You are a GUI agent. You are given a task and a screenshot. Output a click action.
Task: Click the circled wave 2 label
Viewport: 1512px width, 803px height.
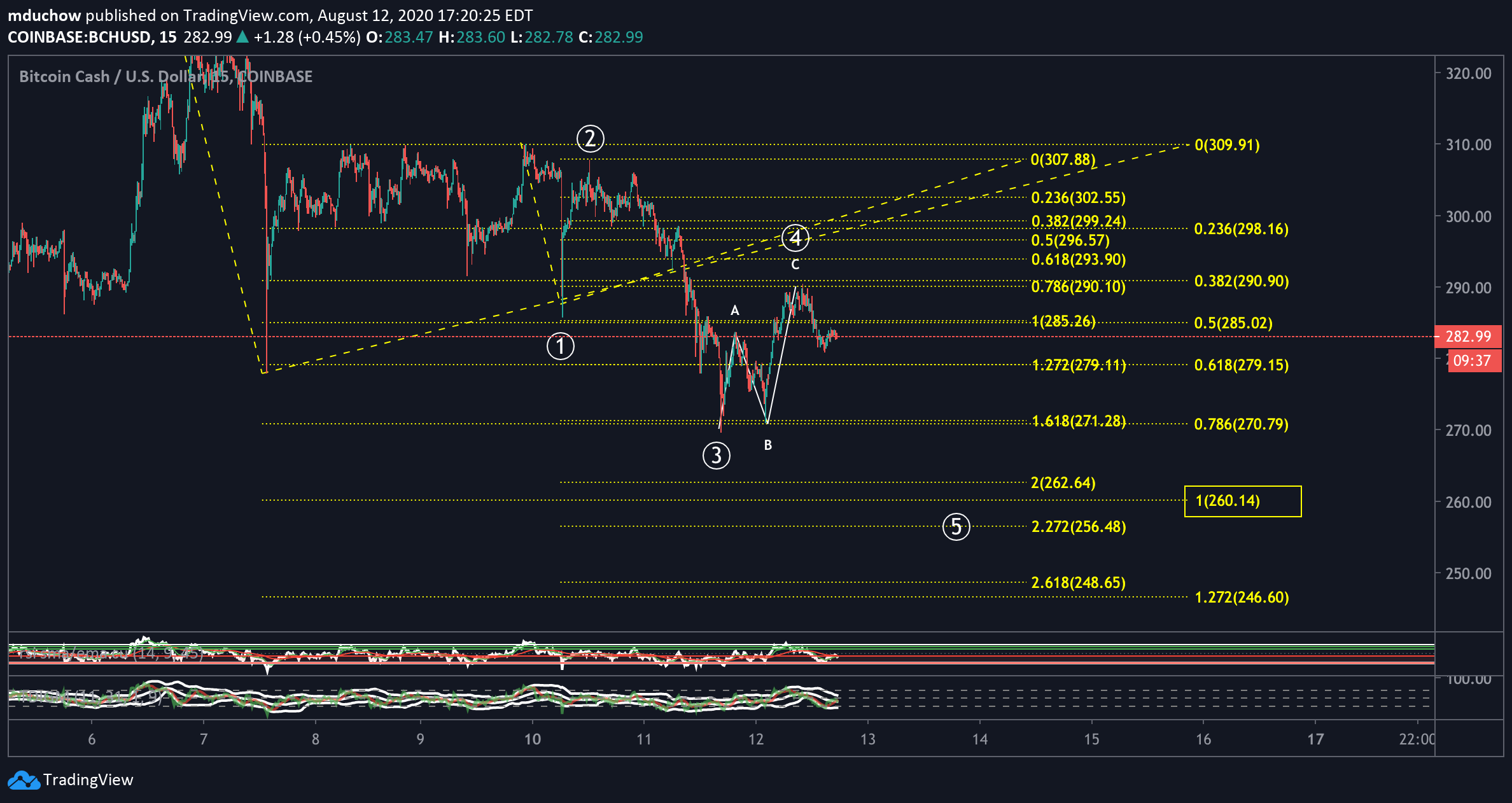pos(591,138)
